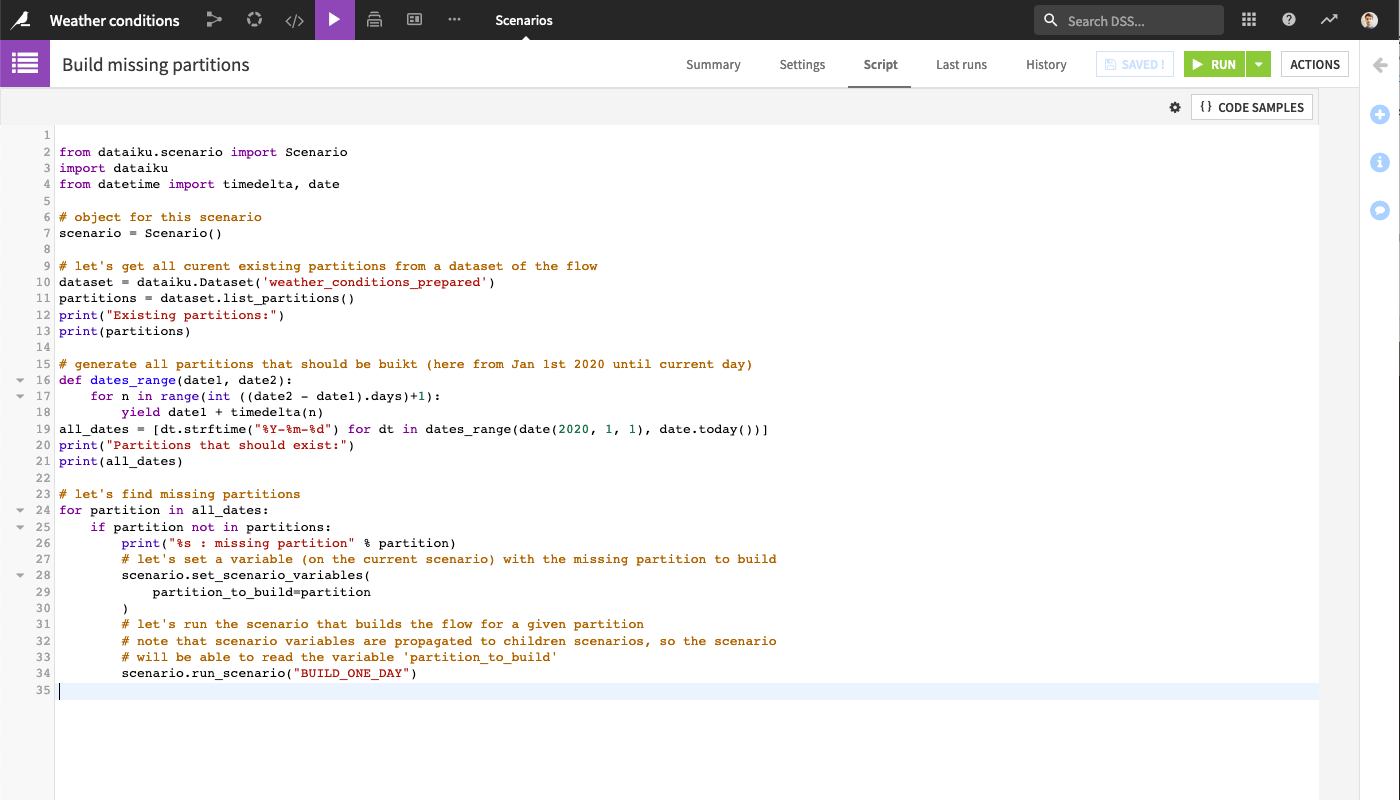Click the help question mark icon
This screenshot has height=800, width=1400.
pyautogui.click(x=1289, y=20)
